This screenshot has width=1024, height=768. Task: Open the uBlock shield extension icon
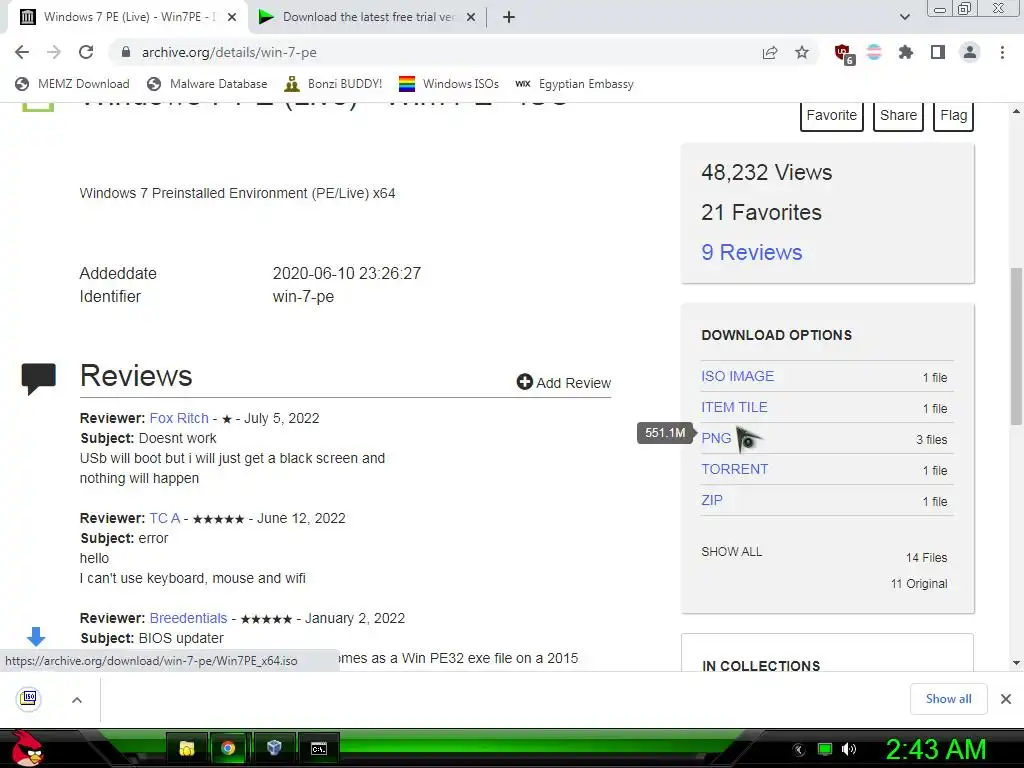(x=843, y=53)
